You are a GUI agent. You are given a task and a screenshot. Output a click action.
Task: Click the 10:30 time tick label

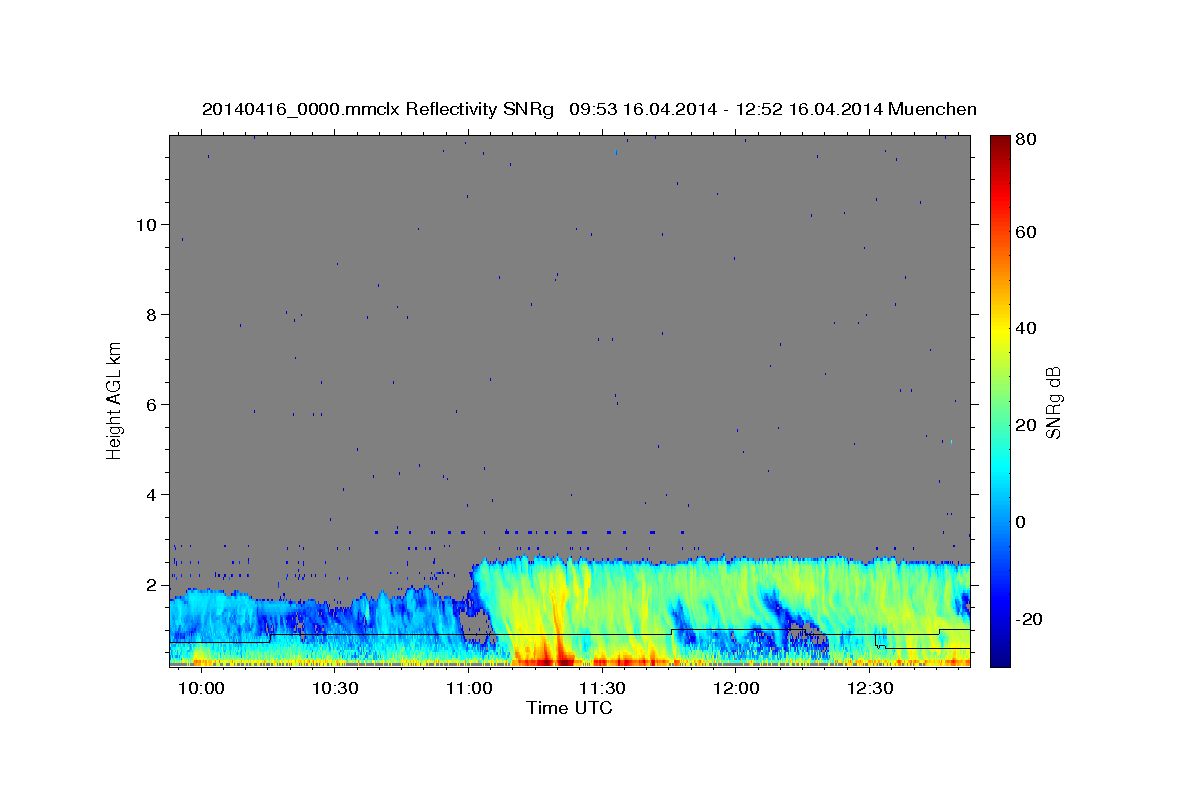[x=337, y=690]
